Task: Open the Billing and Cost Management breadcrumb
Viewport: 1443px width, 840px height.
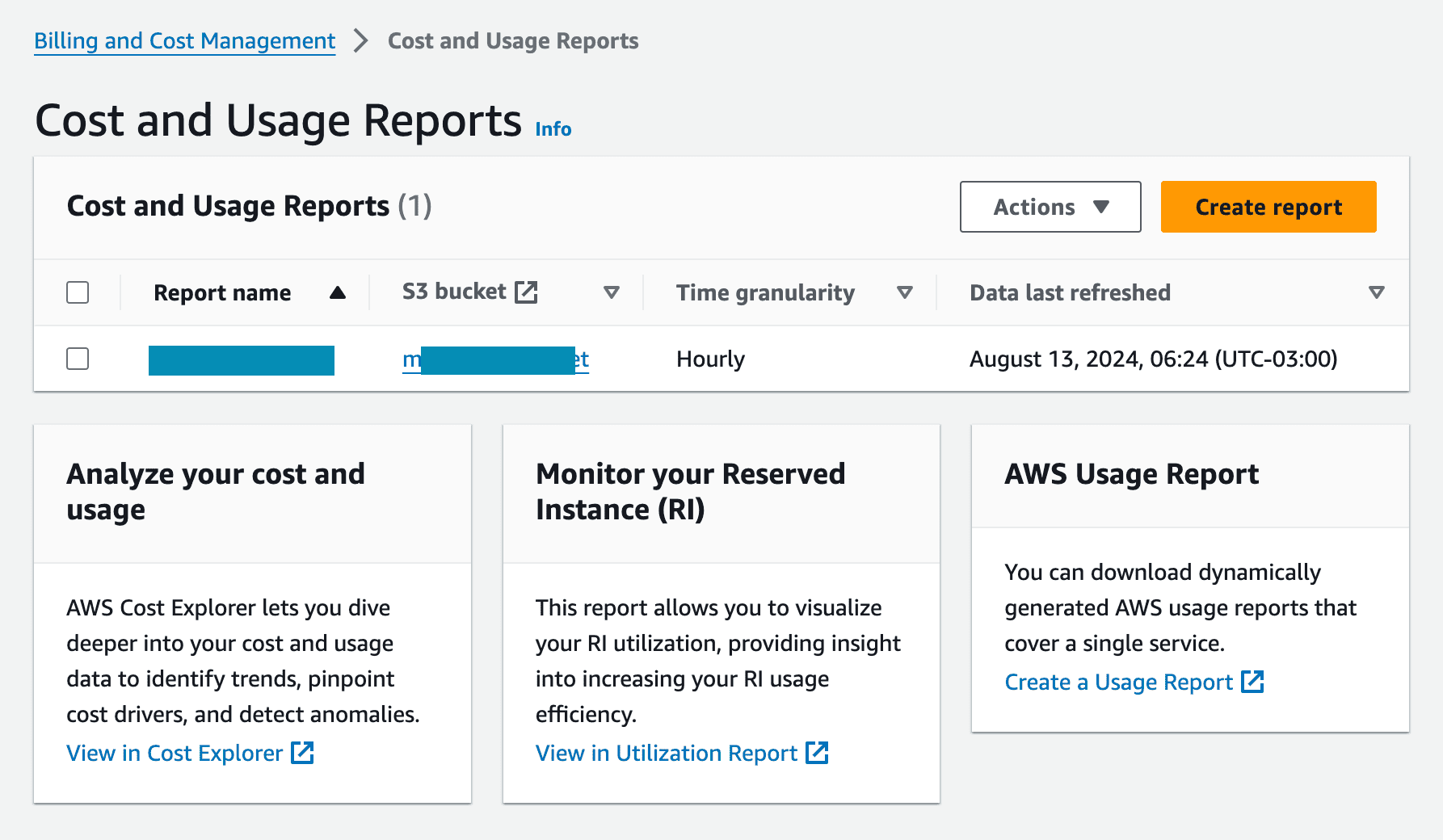Action: (184, 40)
